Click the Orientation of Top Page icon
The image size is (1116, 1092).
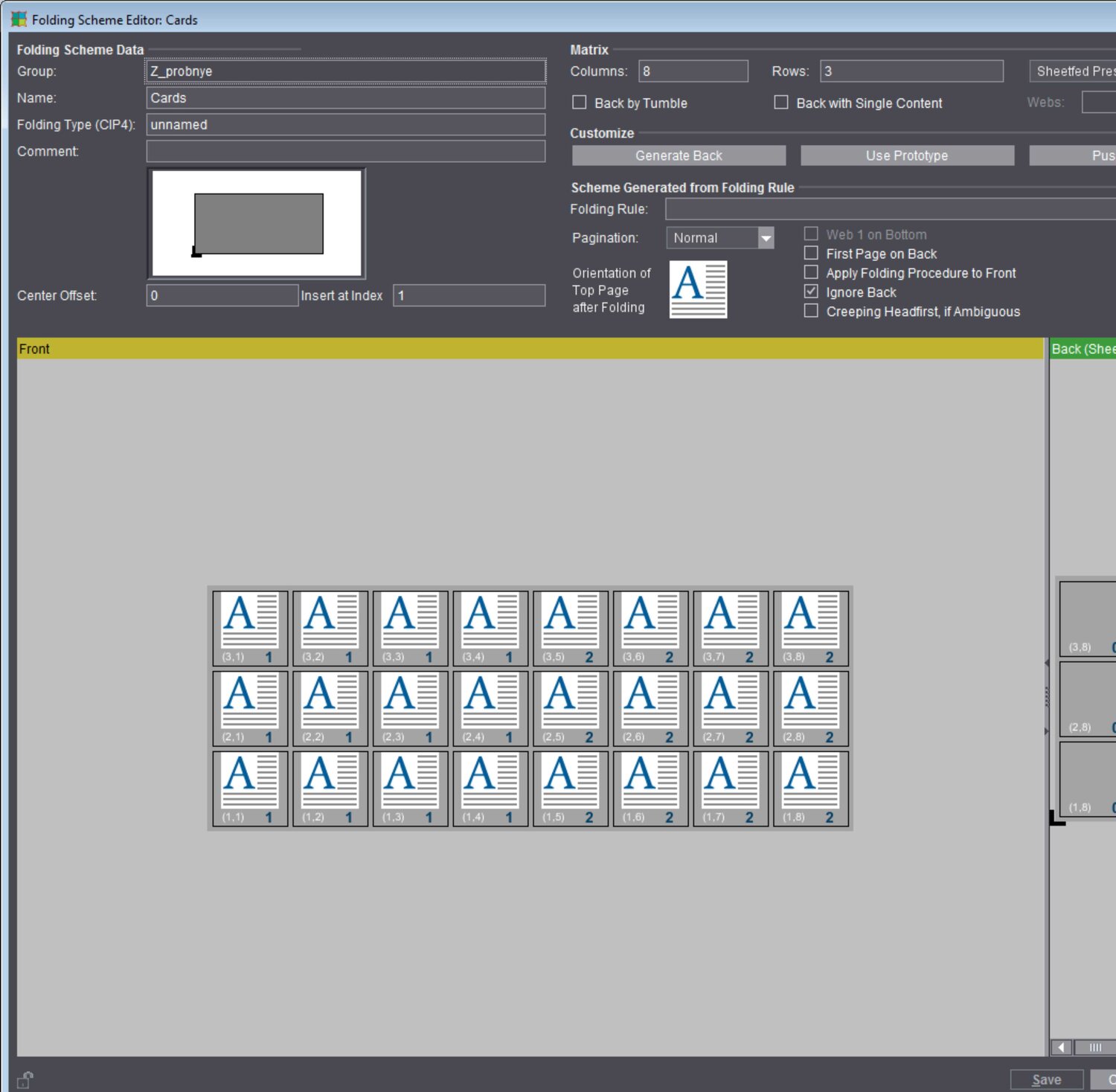(x=698, y=289)
